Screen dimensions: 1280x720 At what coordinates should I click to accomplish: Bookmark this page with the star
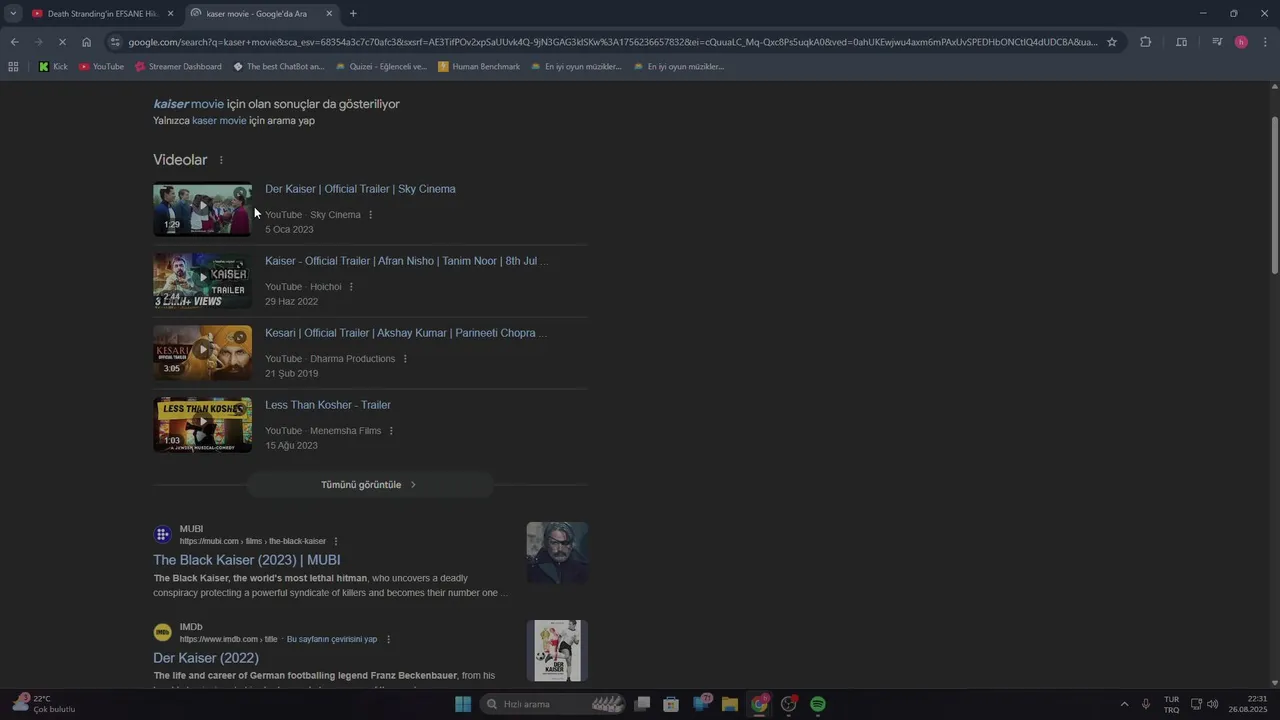click(x=1112, y=42)
